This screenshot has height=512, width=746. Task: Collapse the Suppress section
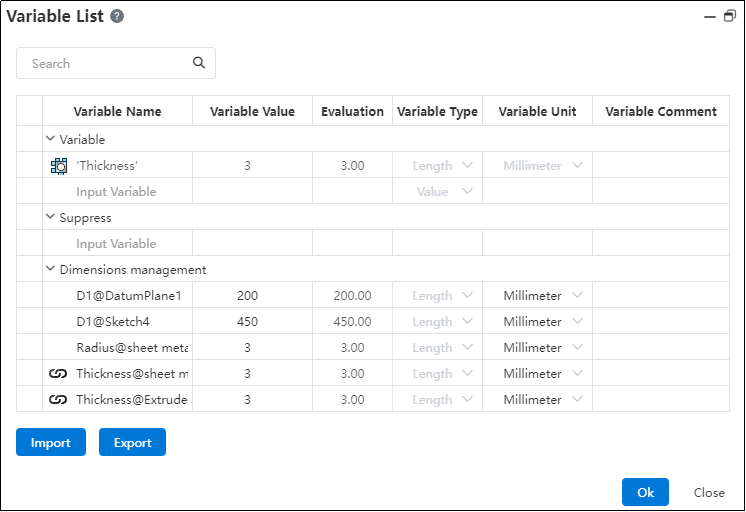50,218
